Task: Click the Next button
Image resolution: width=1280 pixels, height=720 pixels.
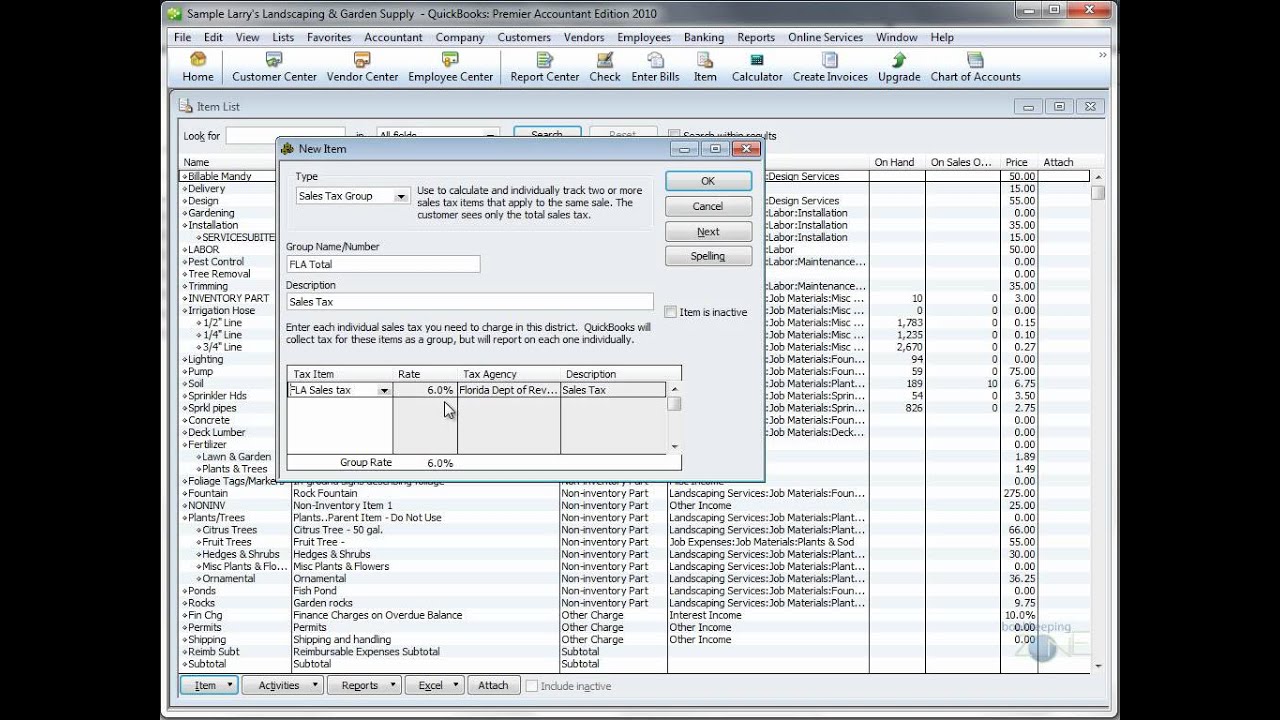Action: (x=708, y=231)
